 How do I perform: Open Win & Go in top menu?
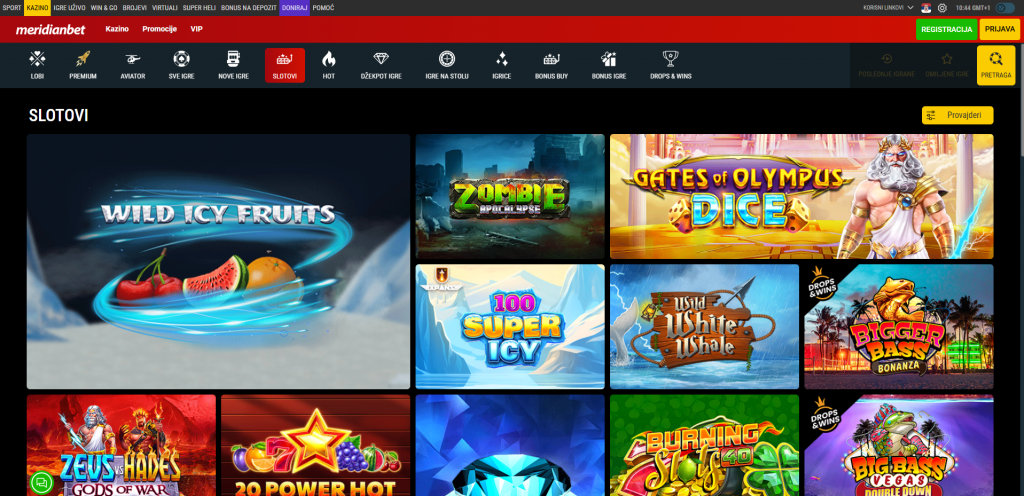(x=104, y=8)
